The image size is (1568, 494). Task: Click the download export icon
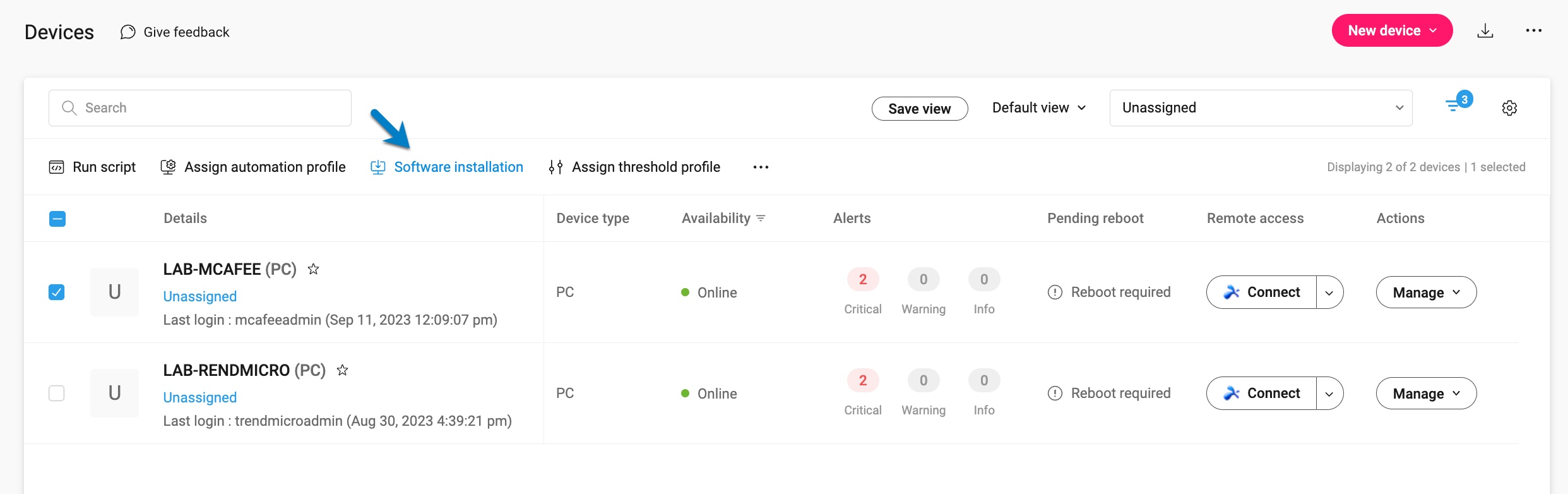coord(1485,31)
